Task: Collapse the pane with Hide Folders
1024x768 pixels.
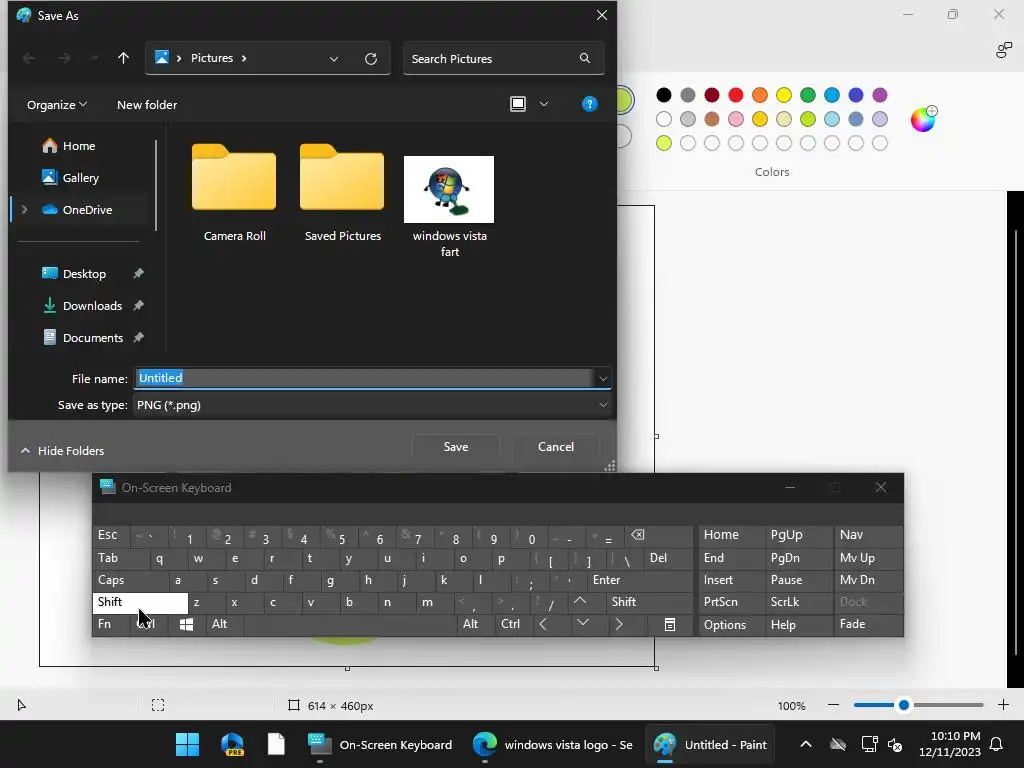Action: click(62, 451)
